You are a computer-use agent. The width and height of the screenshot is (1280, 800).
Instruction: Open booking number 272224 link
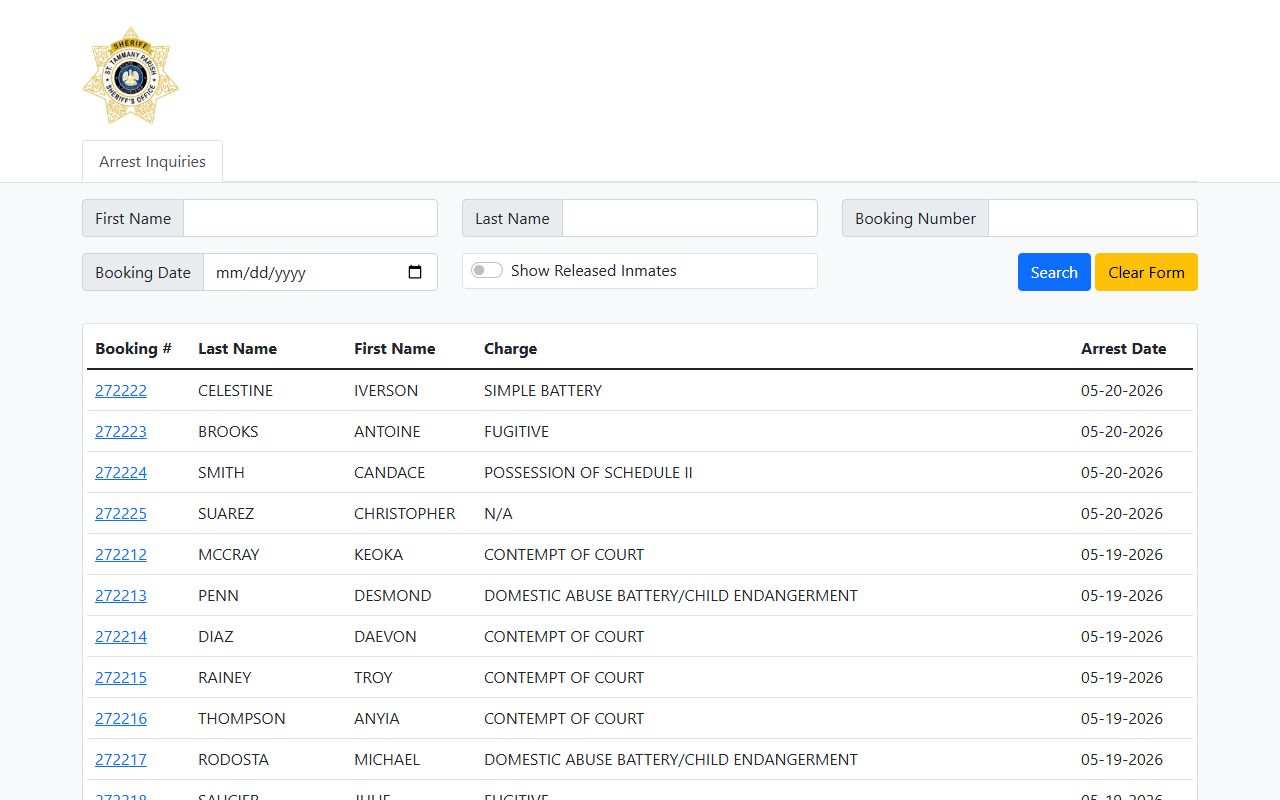(x=121, y=472)
